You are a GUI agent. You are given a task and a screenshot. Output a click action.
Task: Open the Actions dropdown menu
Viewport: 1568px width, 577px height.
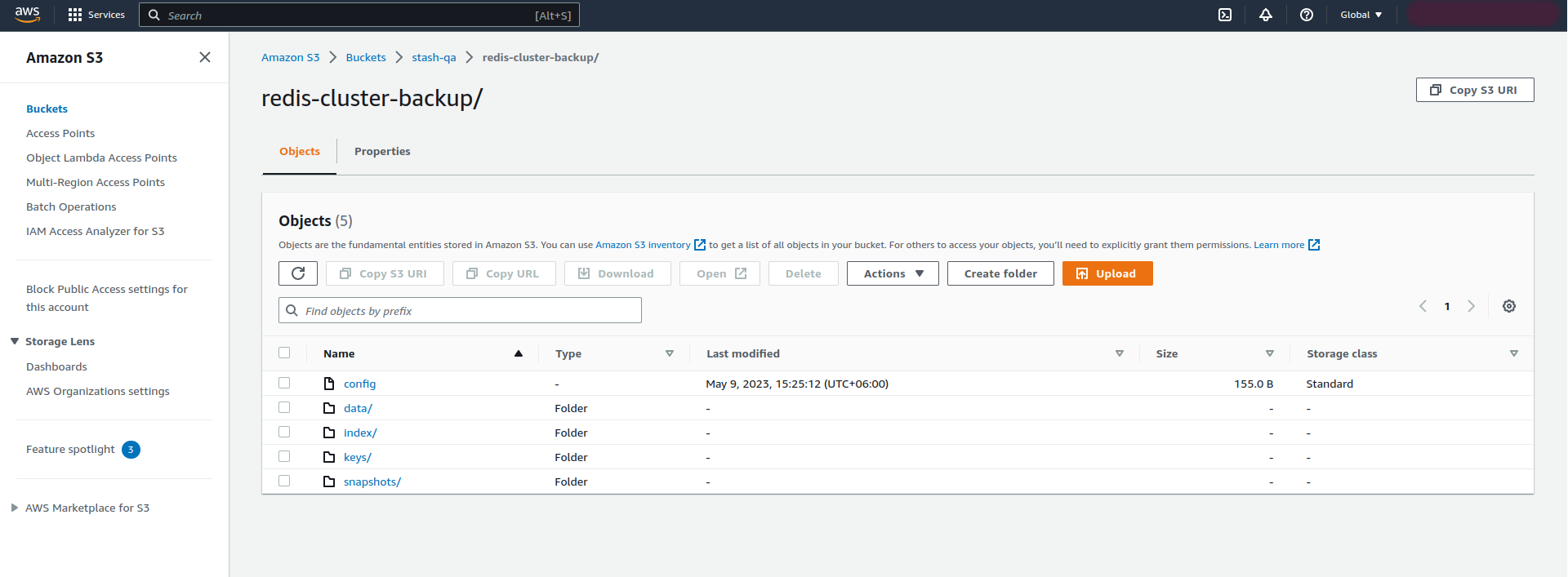(x=893, y=273)
